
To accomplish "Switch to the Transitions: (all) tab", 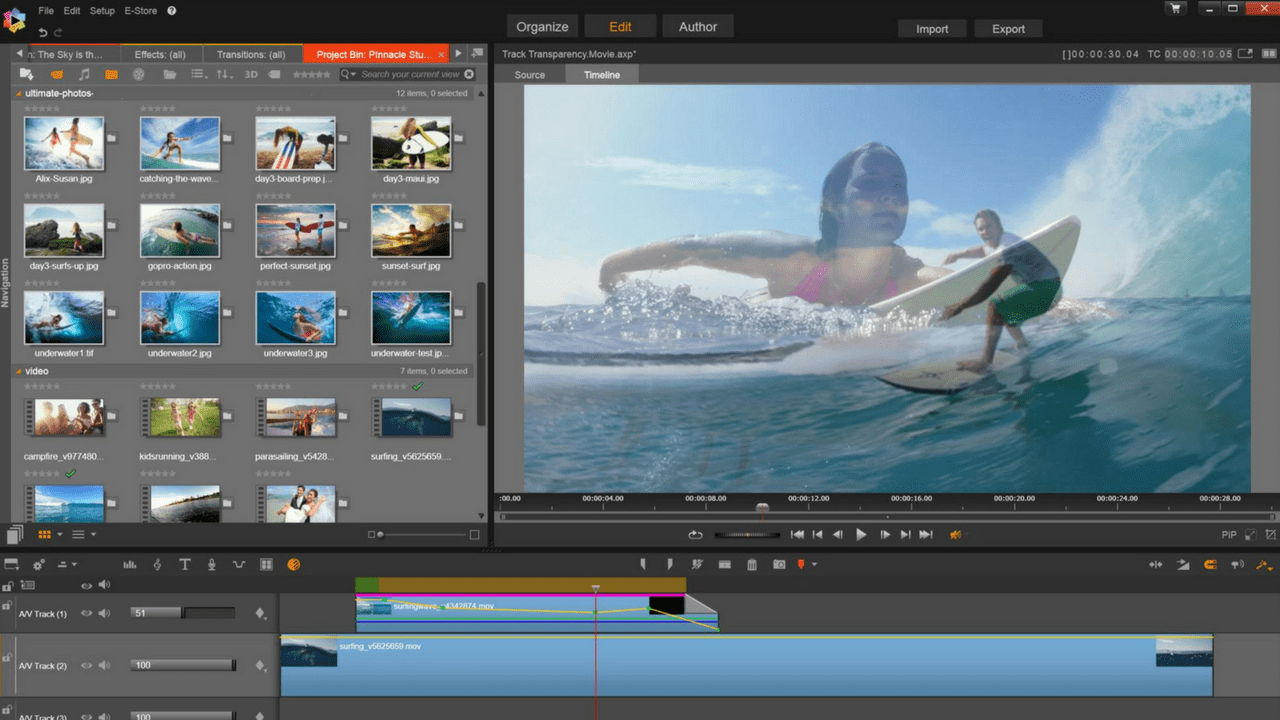I will click(250, 54).
